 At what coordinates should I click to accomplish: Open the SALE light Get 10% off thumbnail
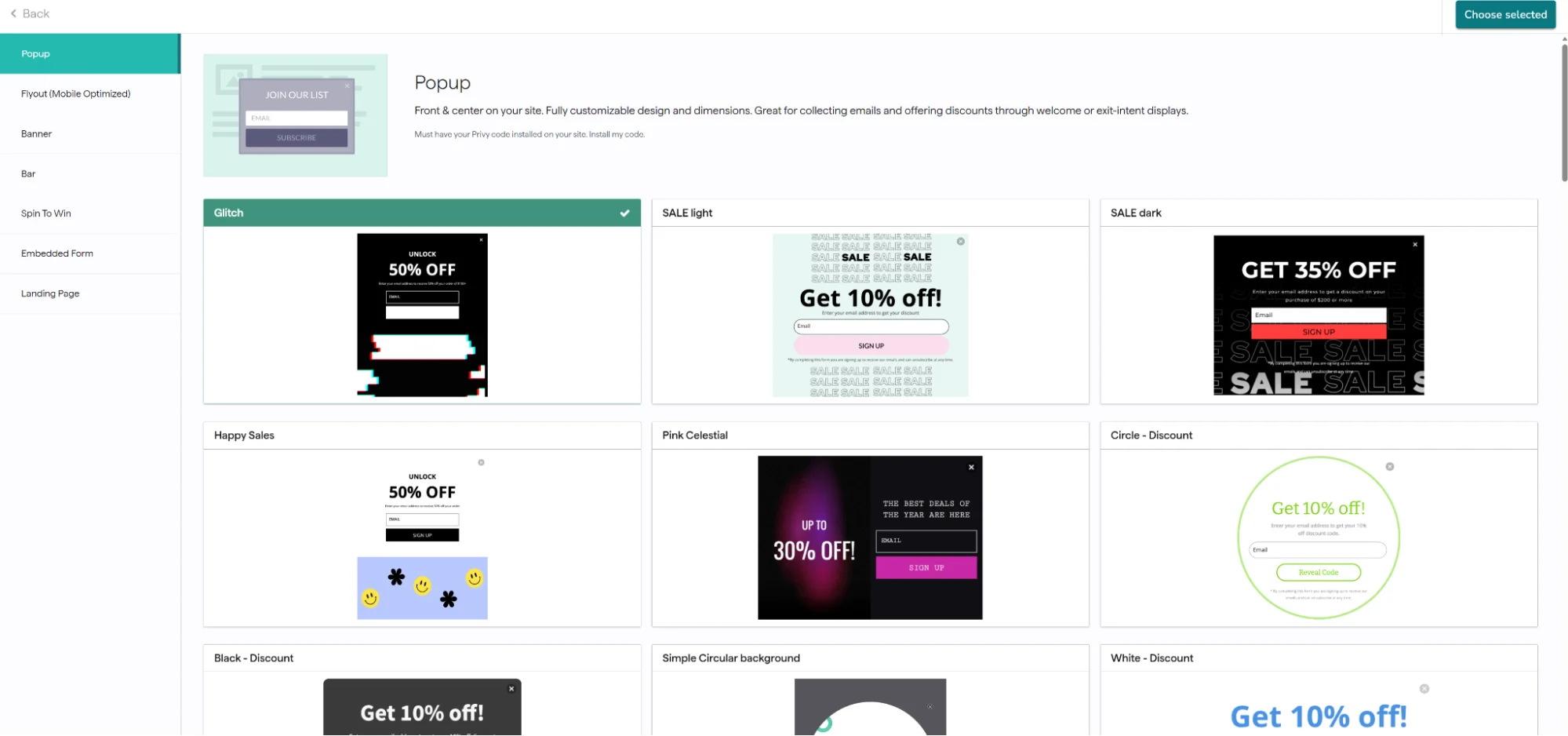(x=870, y=315)
